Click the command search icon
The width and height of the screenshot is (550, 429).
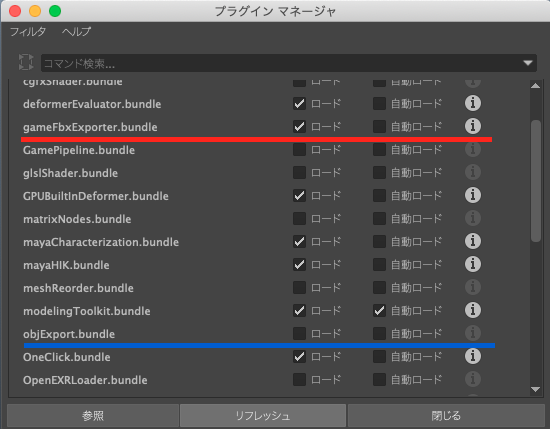coord(26,62)
